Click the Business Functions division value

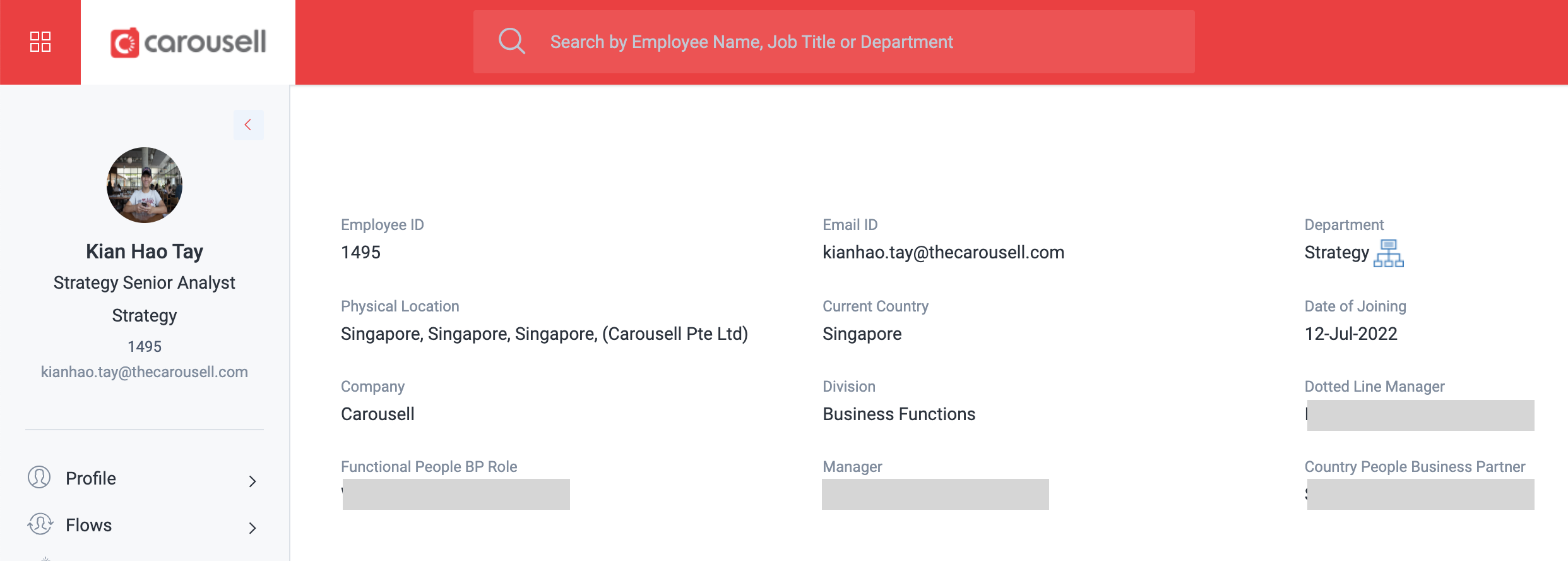899,414
